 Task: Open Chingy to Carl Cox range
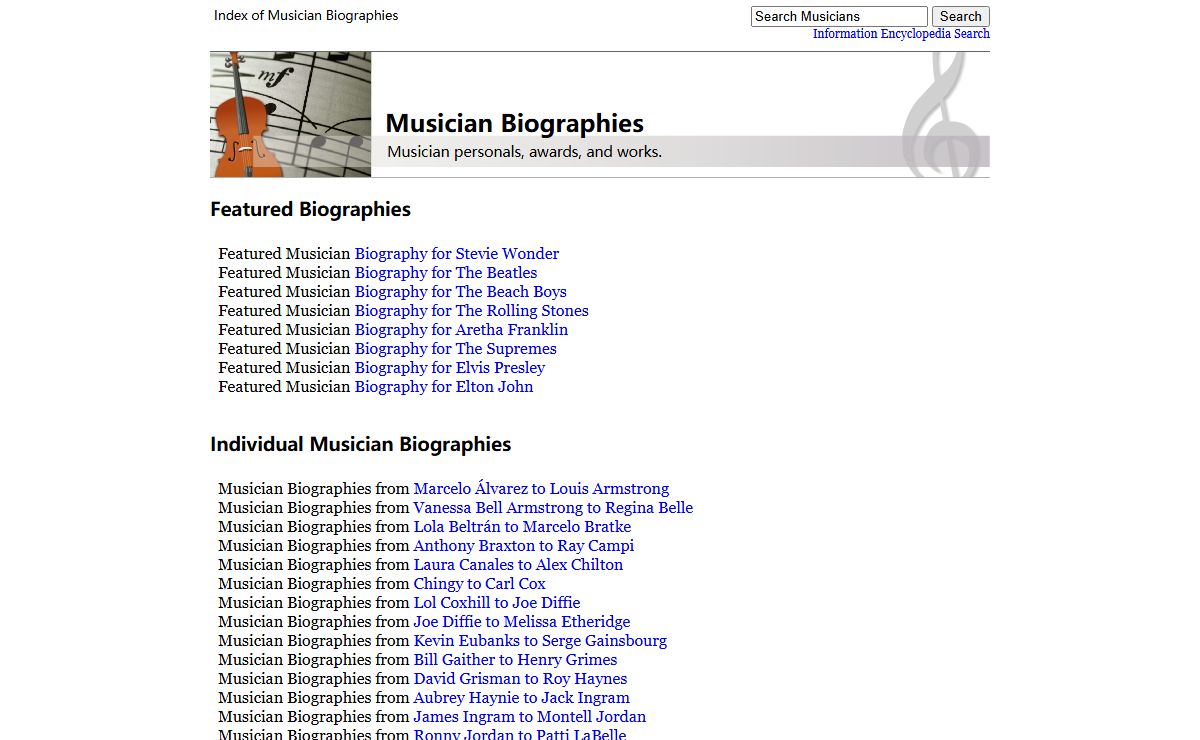(480, 584)
